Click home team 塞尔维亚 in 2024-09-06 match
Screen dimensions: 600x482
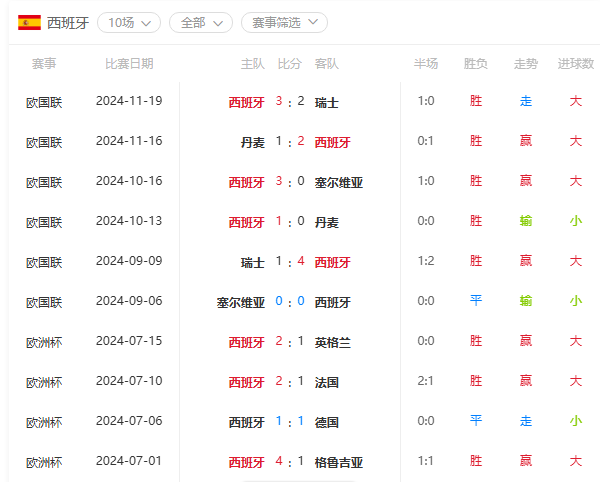(241, 303)
